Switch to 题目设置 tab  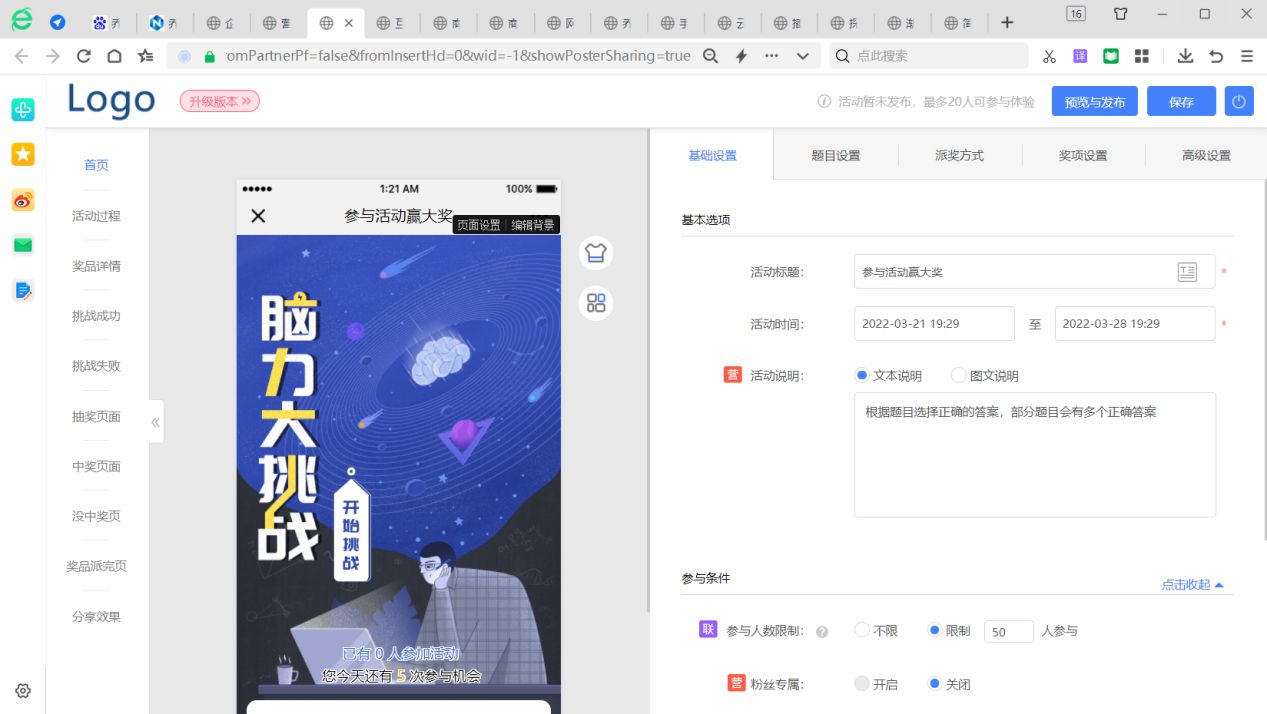(x=836, y=155)
